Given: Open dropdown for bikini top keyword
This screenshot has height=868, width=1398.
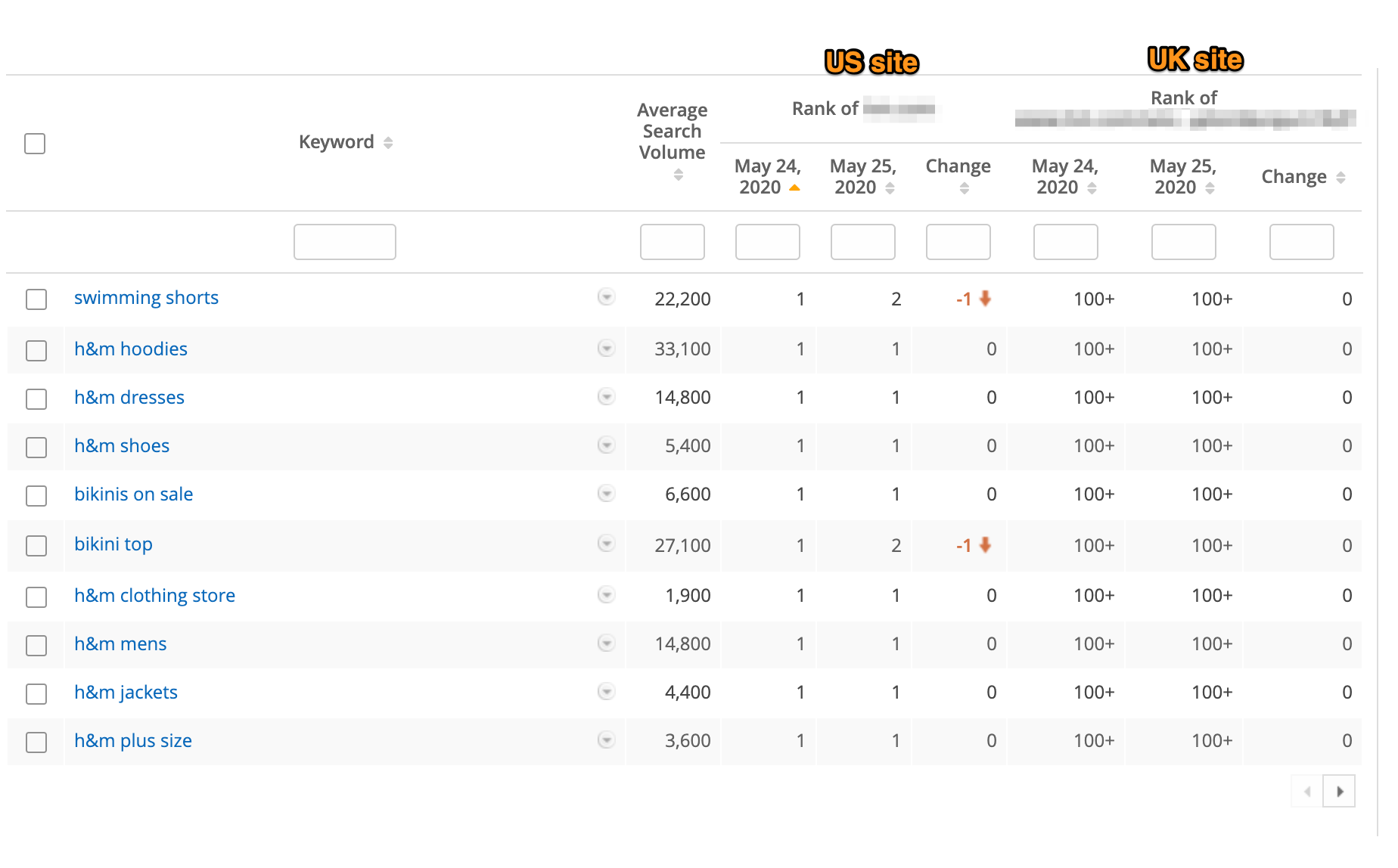Looking at the screenshot, I should [x=606, y=543].
